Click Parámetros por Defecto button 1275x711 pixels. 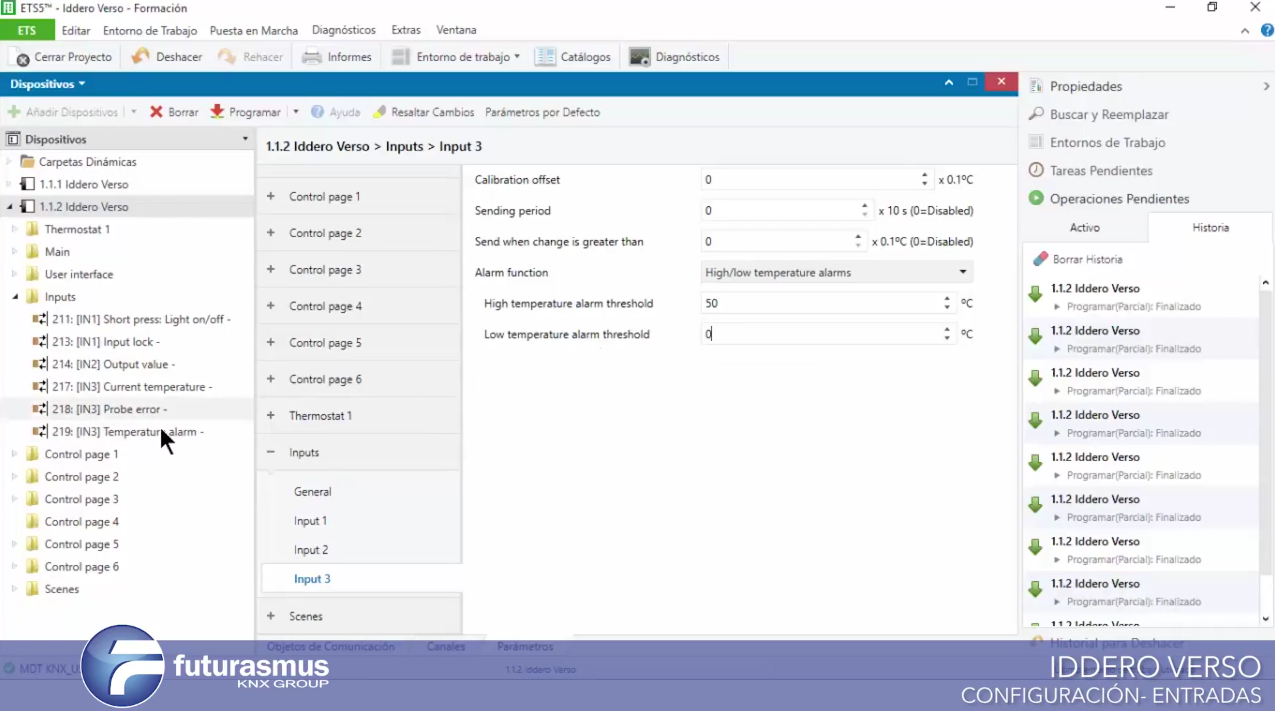pos(542,112)
